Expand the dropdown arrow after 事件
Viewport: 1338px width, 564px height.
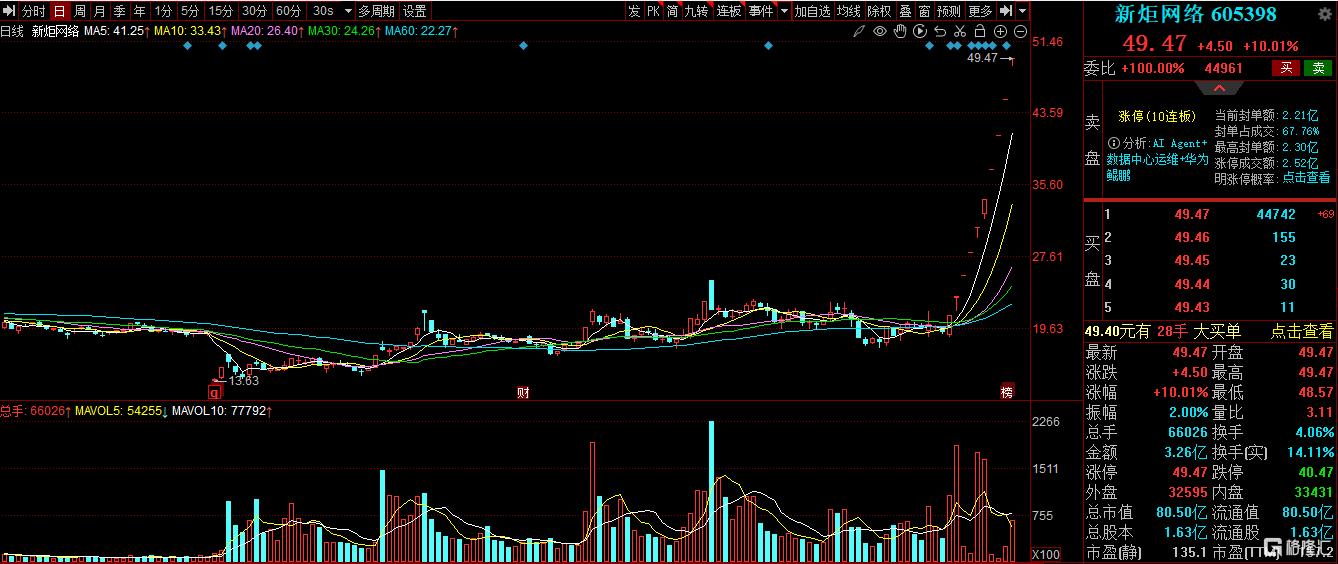click(x=784, y=11)
